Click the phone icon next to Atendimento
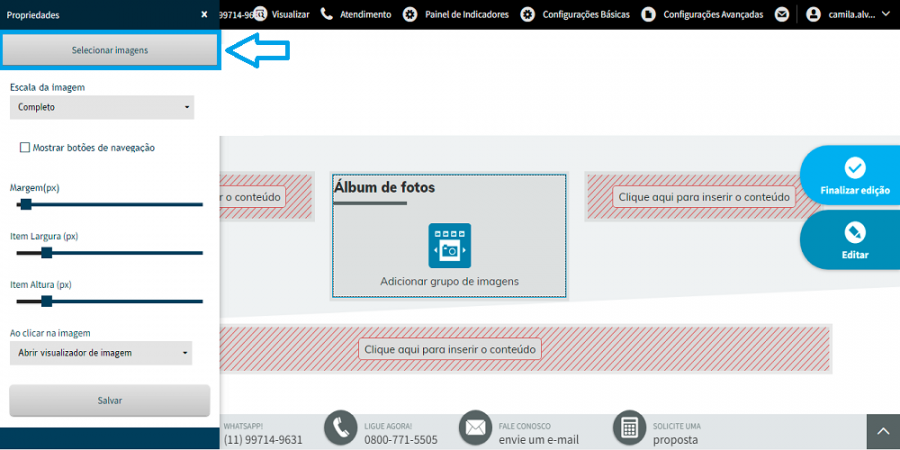 click(x=327, y=14)
